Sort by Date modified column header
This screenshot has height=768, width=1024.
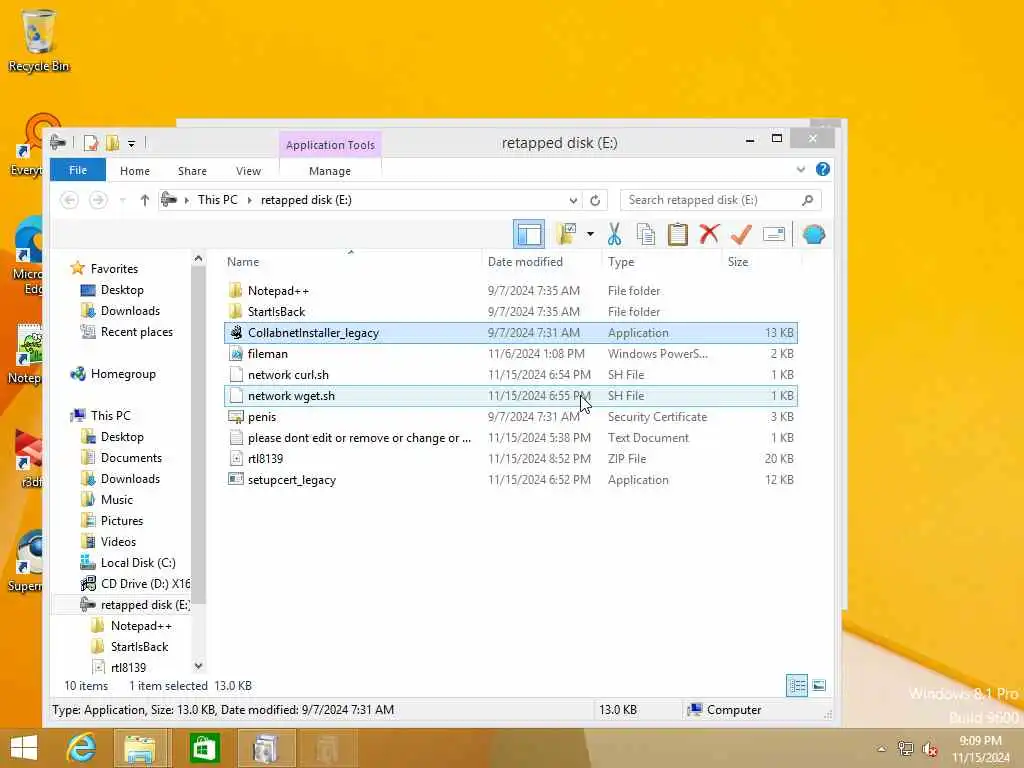(525, 262)
